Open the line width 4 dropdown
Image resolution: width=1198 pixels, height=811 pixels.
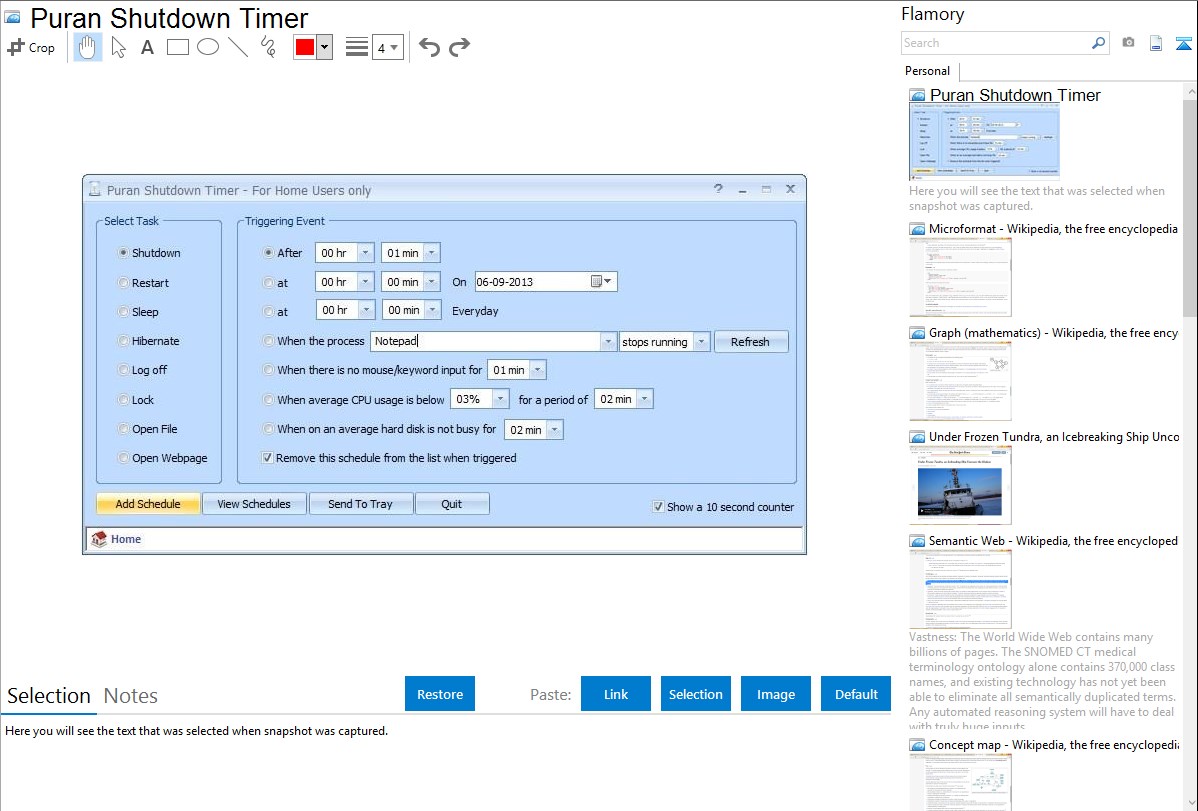tap(388, 47)
